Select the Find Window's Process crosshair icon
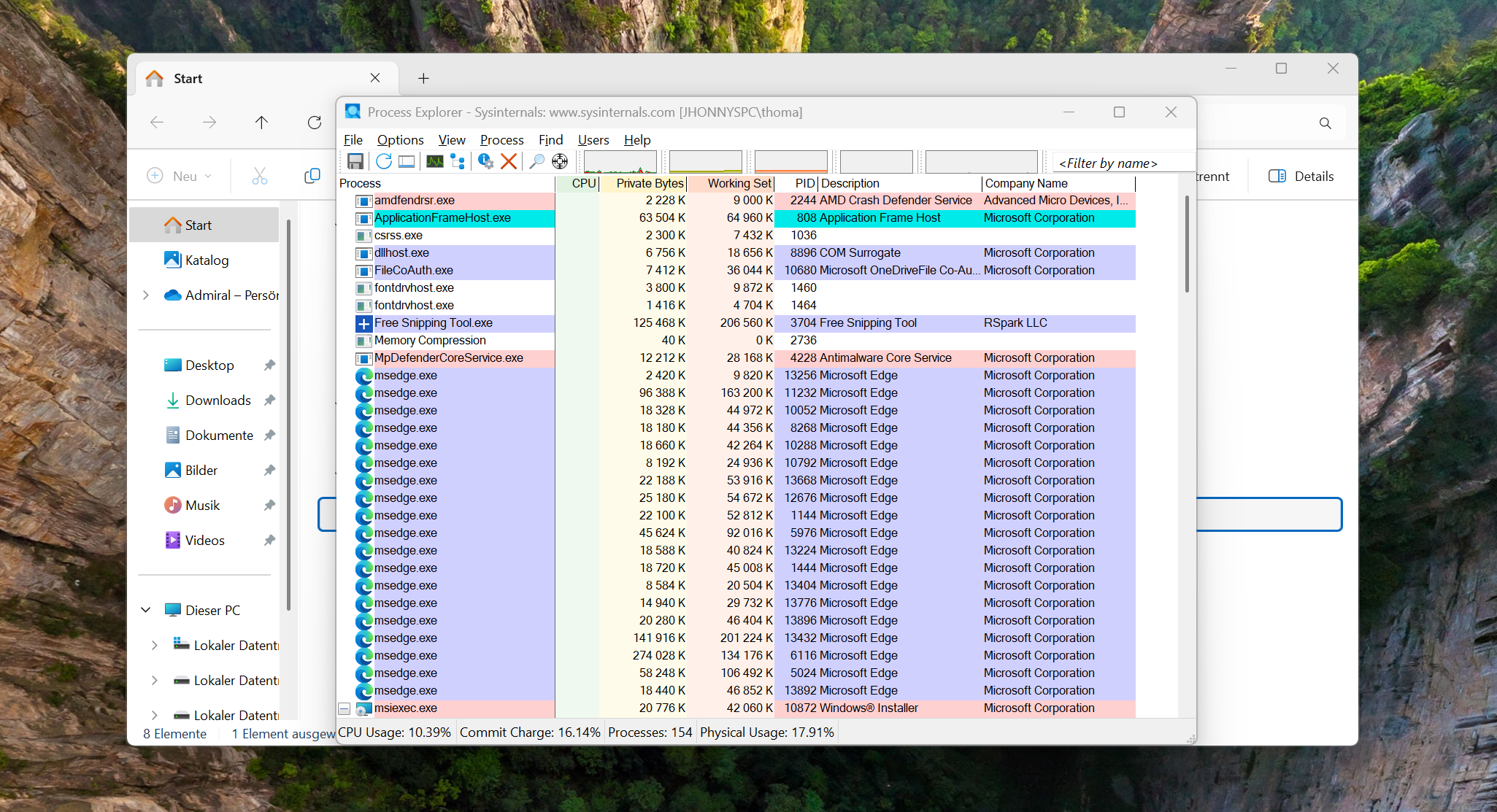Screen dimensions: 1497x812 pyautogui.click(x=560, y=161)
